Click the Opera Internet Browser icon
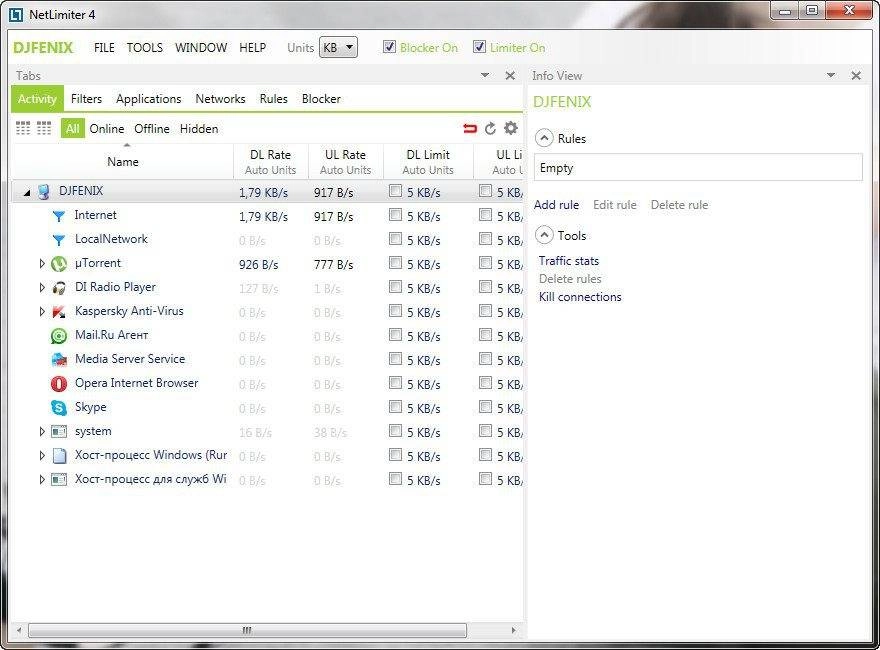This screenshot has width=880, height=650. (x=59, y=383)
